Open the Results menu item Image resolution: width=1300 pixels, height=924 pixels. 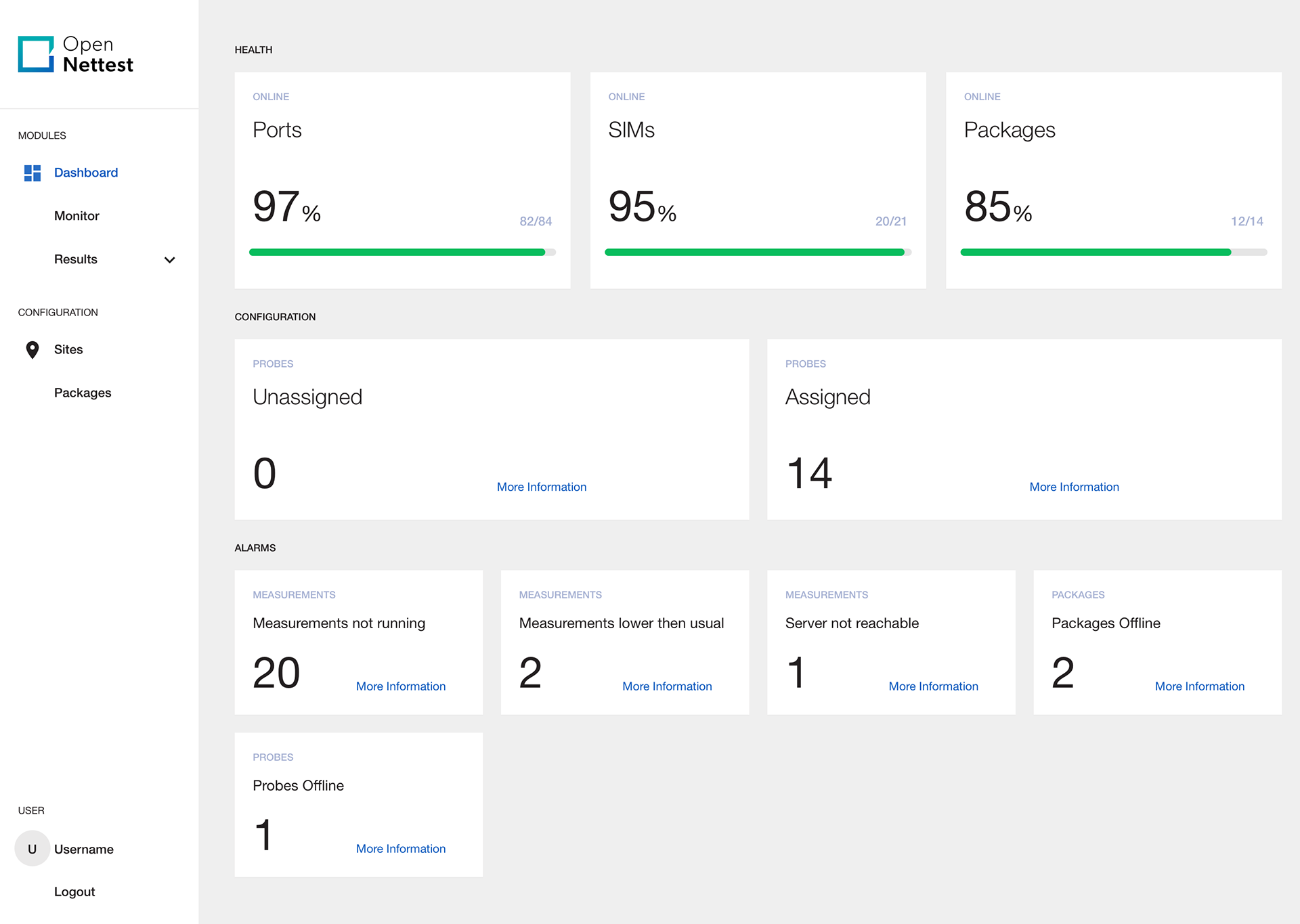76,259
